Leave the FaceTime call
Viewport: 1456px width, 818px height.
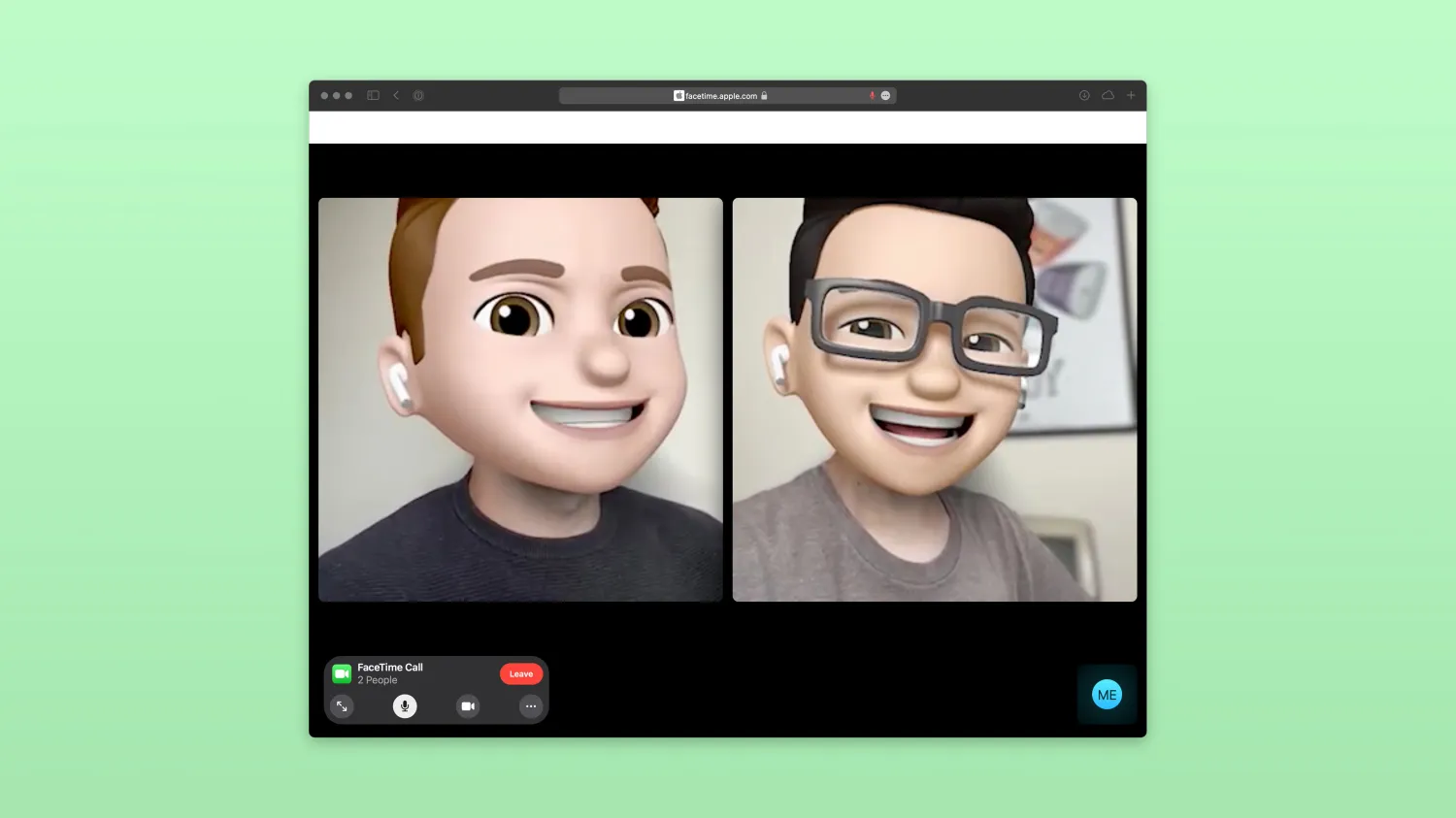(521, 674)
